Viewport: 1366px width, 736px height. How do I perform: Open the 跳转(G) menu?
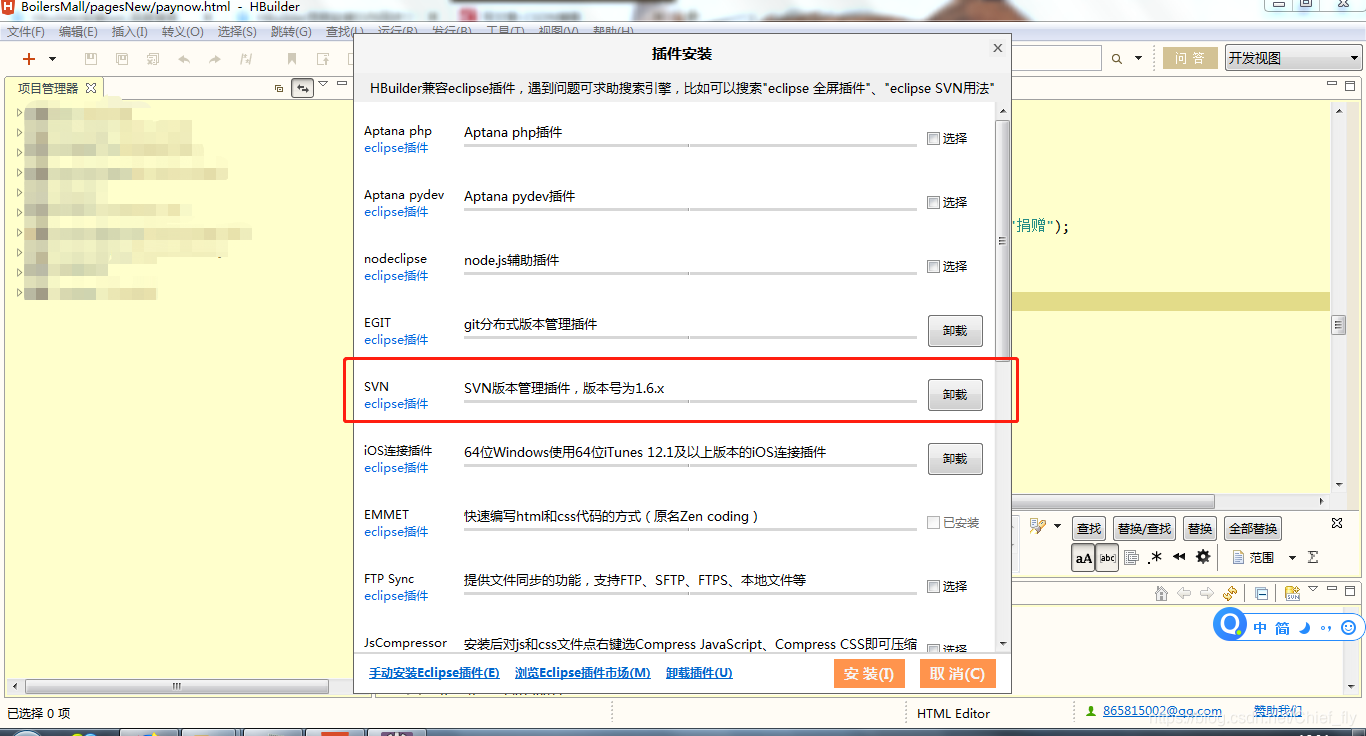291,32
